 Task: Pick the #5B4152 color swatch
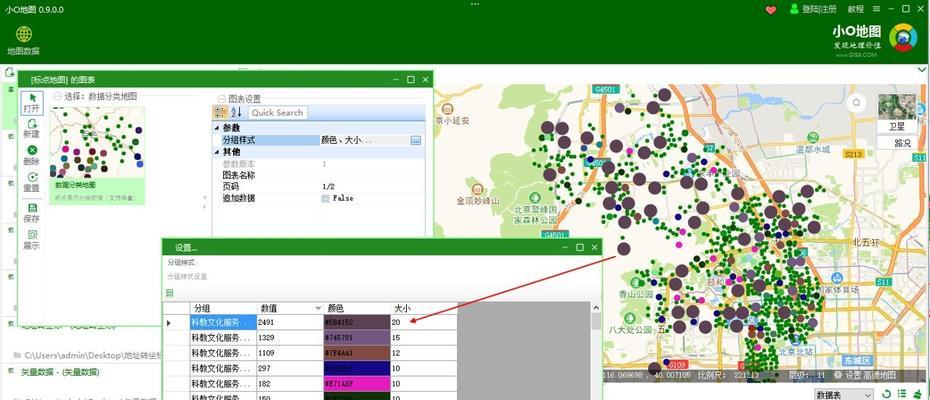pyautogui.click(x=356, y=322)
